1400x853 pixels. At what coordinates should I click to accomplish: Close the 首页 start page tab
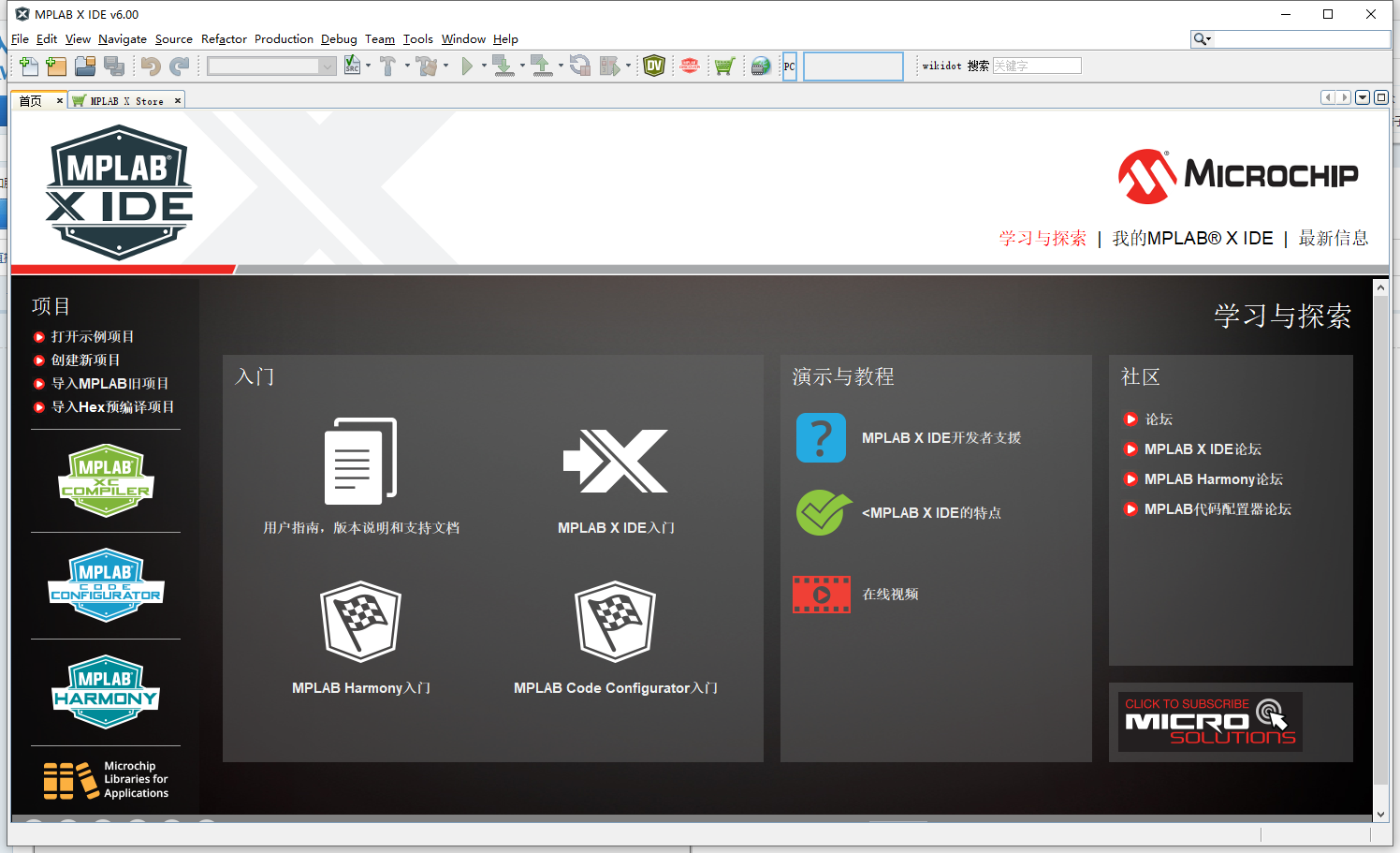[60, 100]
